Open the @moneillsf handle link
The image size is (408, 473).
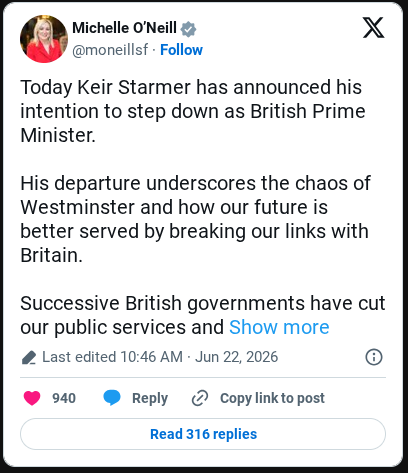(x=110, y=50)
